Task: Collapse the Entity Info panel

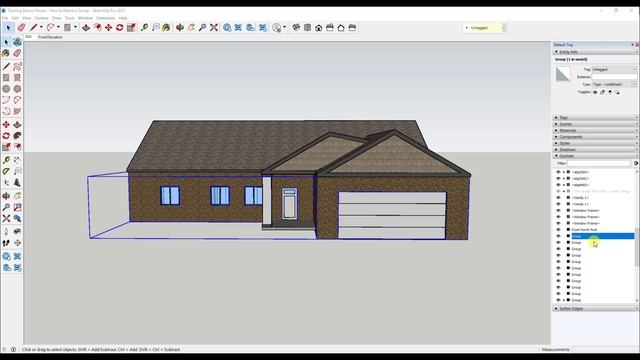Action: pyautogui.click(x=596, y=52)
